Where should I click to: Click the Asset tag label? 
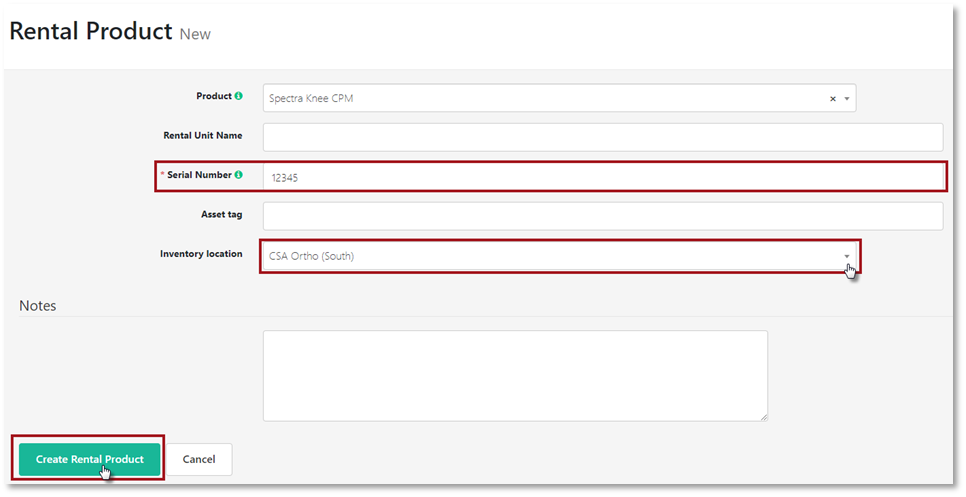[x=221, y=214]
